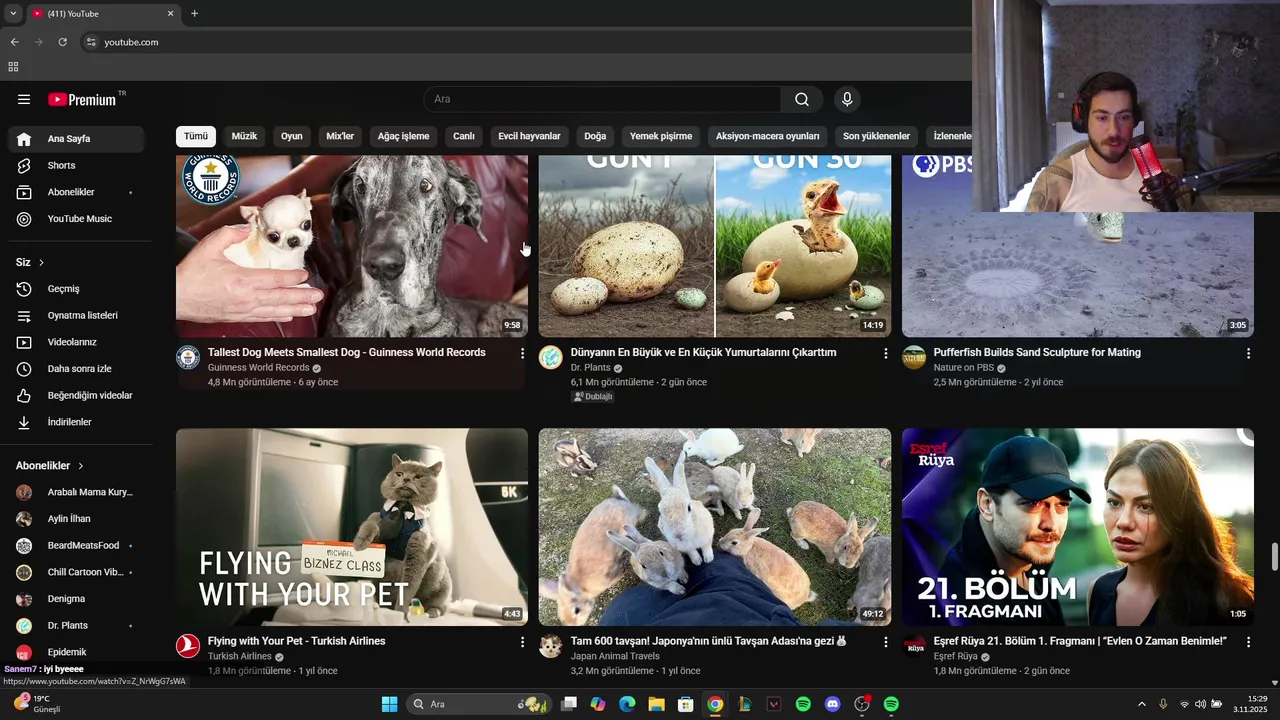1280x720 pixels.
Task: Open more options for Pufferfish video
Action: click(x=1248, y=353)
